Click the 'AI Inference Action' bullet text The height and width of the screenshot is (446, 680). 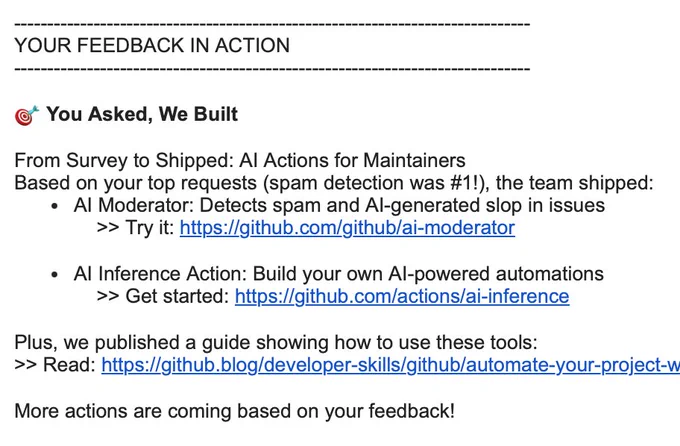point(339,274)
